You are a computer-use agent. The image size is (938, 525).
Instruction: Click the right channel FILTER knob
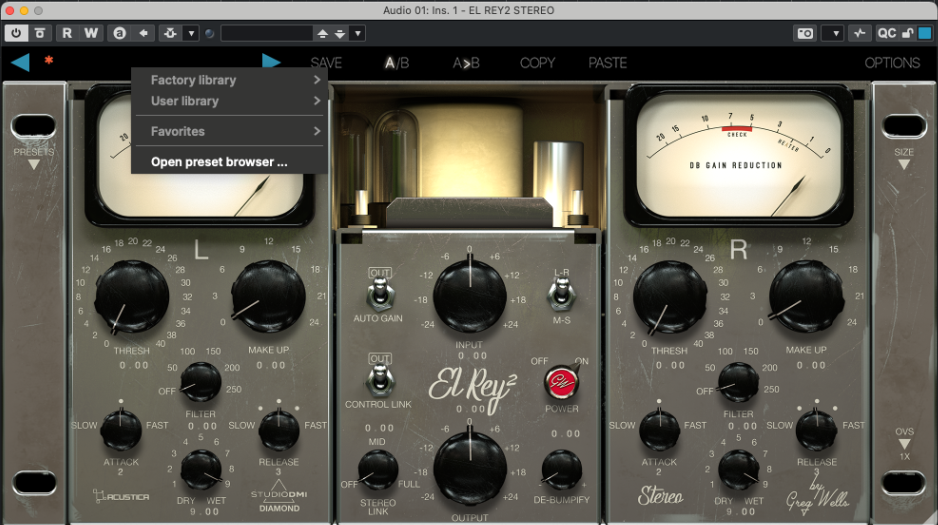[738, 382]
